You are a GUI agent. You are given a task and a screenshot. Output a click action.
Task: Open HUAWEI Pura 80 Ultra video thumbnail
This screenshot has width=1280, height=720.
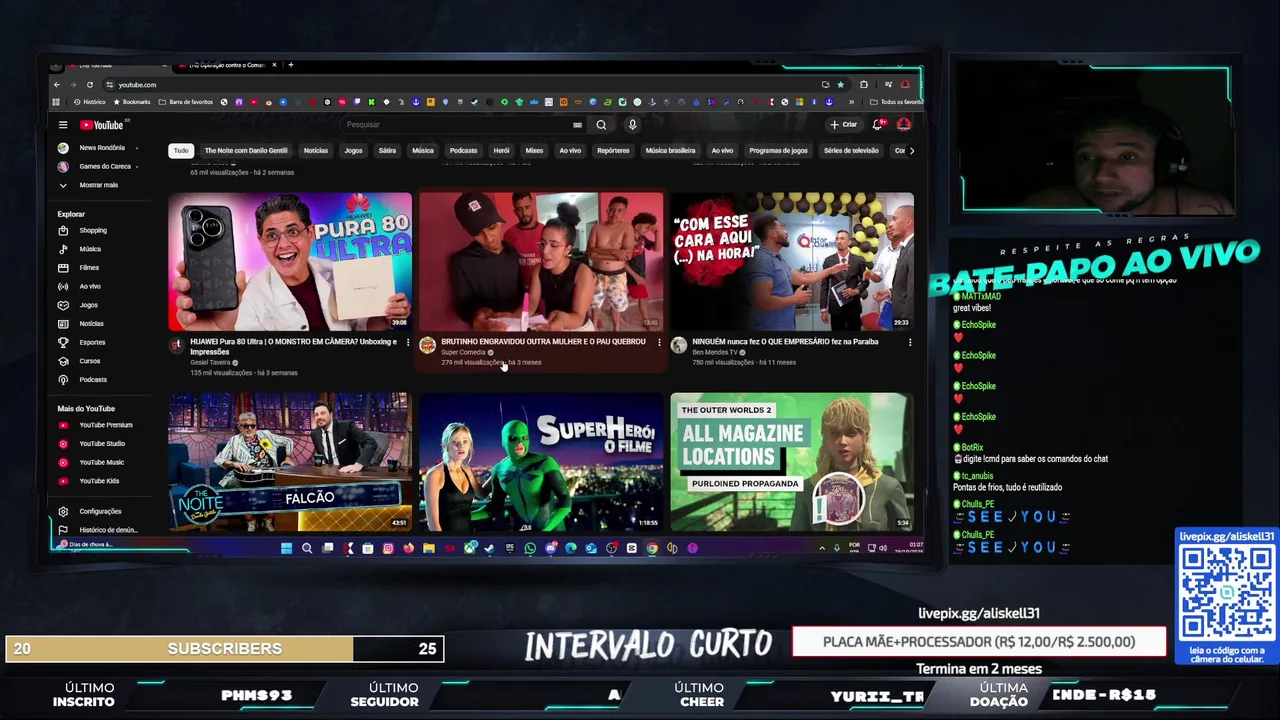[290, 262]
